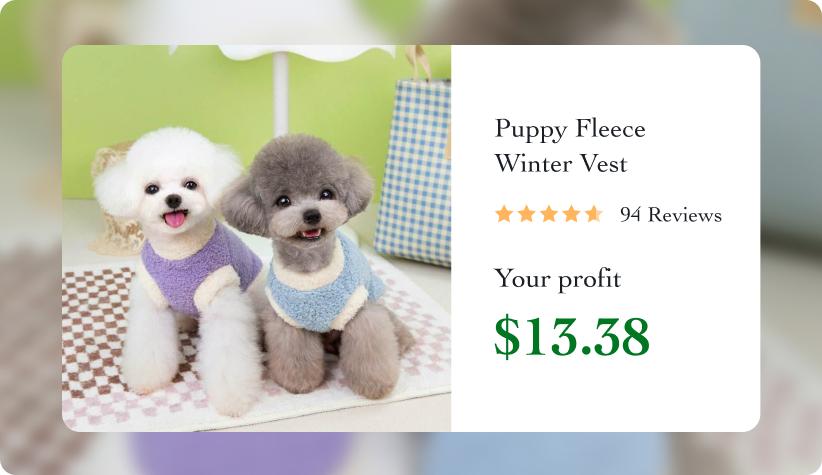Select the fourth rating star
The image size is (822, 475).
[571, 214]
